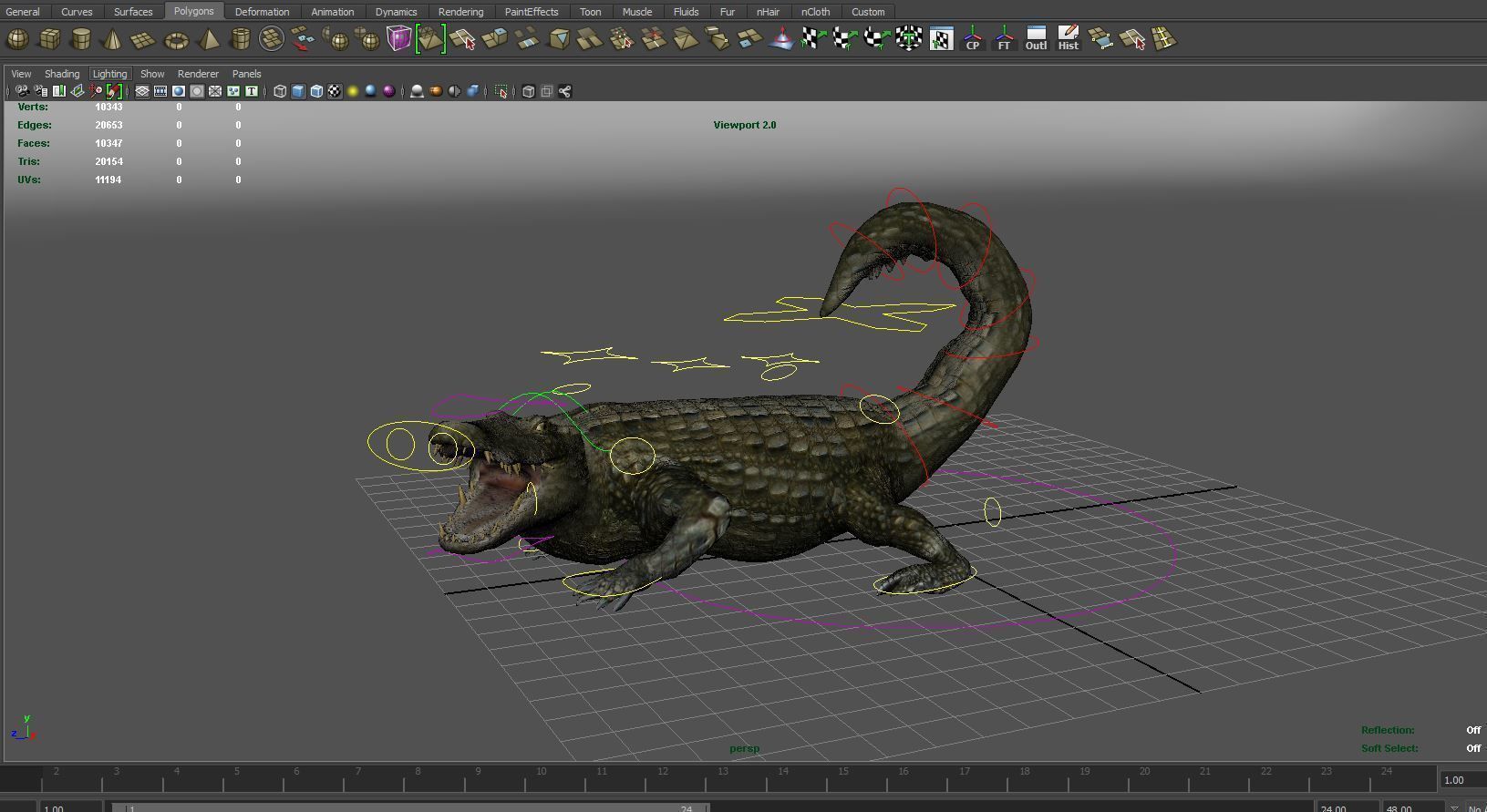Switch to the Deformation shelf tab
Screen dimensions: 1487x812
tap(262, 12)
